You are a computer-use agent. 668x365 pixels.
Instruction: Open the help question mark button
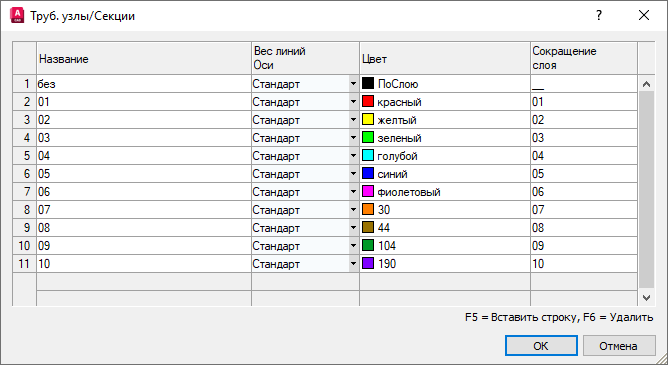(x=599, y=16)
